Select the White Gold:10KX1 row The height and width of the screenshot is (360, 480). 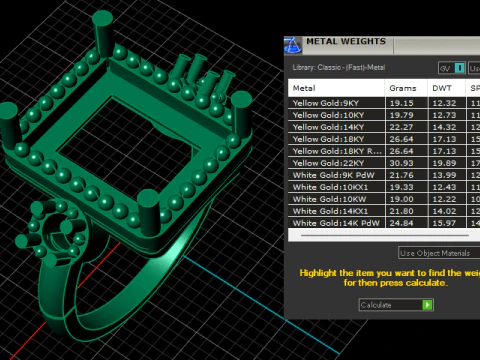[384, 187]
